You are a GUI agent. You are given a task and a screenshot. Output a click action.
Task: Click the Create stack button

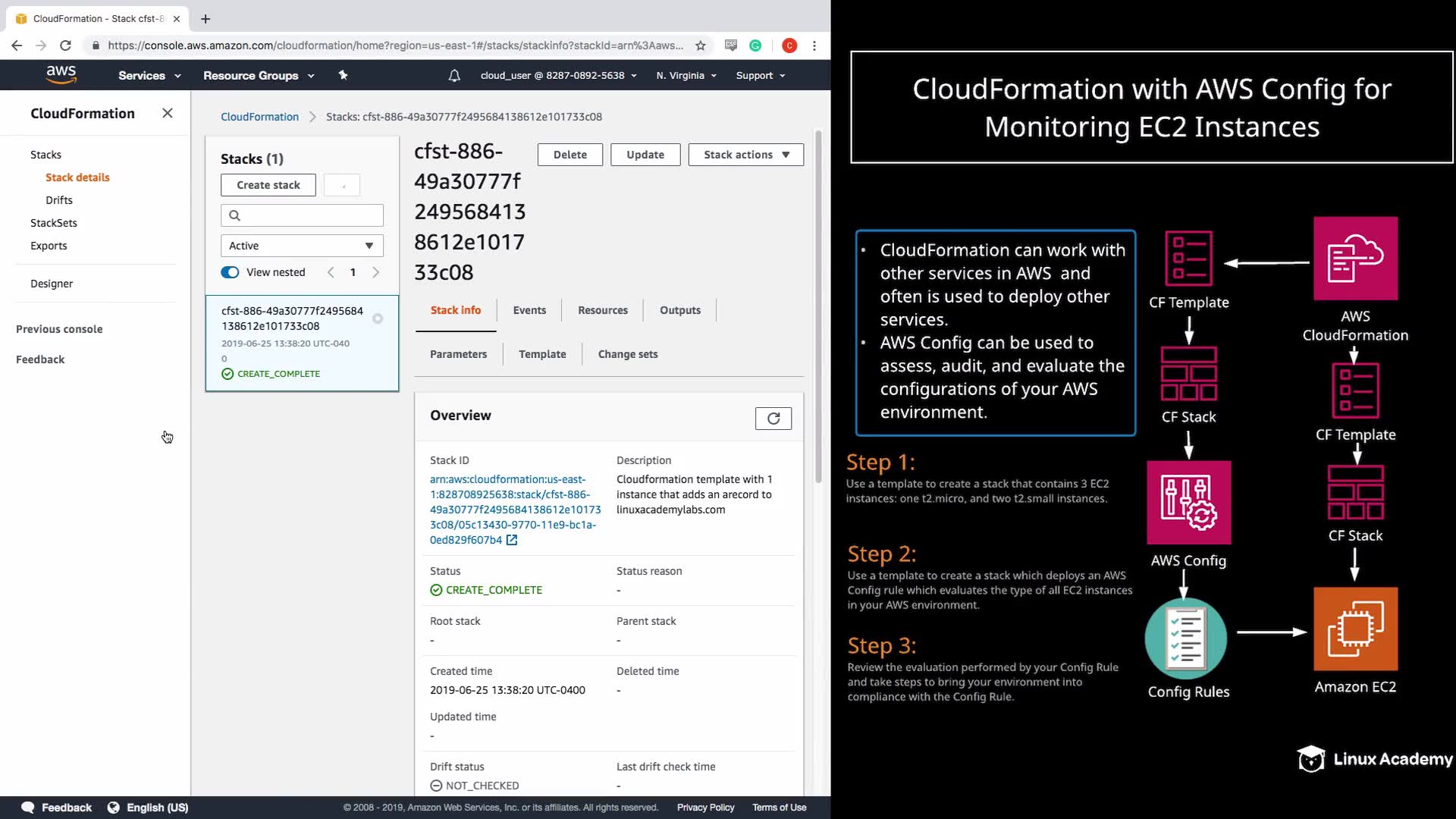tap(268, 185)
